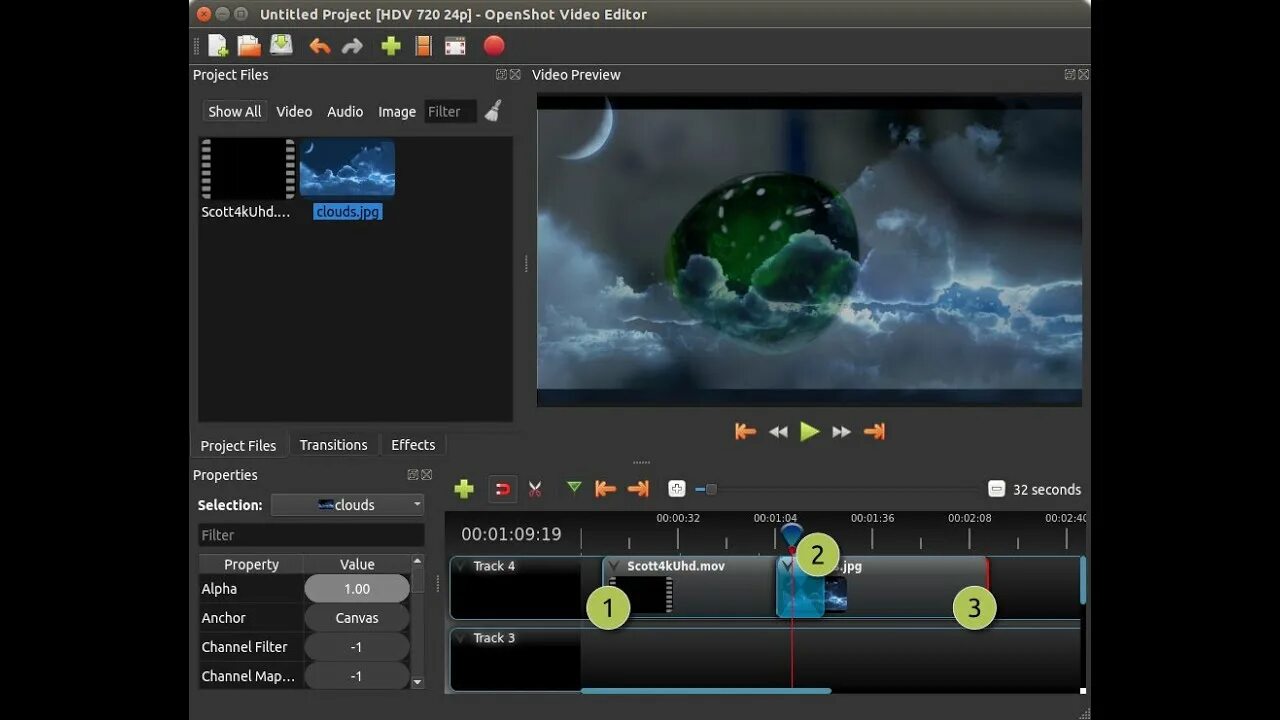Image resolution: width=1280 pixels, height=720 pixels.
Task: Open the Track 4 menu arrow
Action: pyautogui.click(x=461, y=566)
